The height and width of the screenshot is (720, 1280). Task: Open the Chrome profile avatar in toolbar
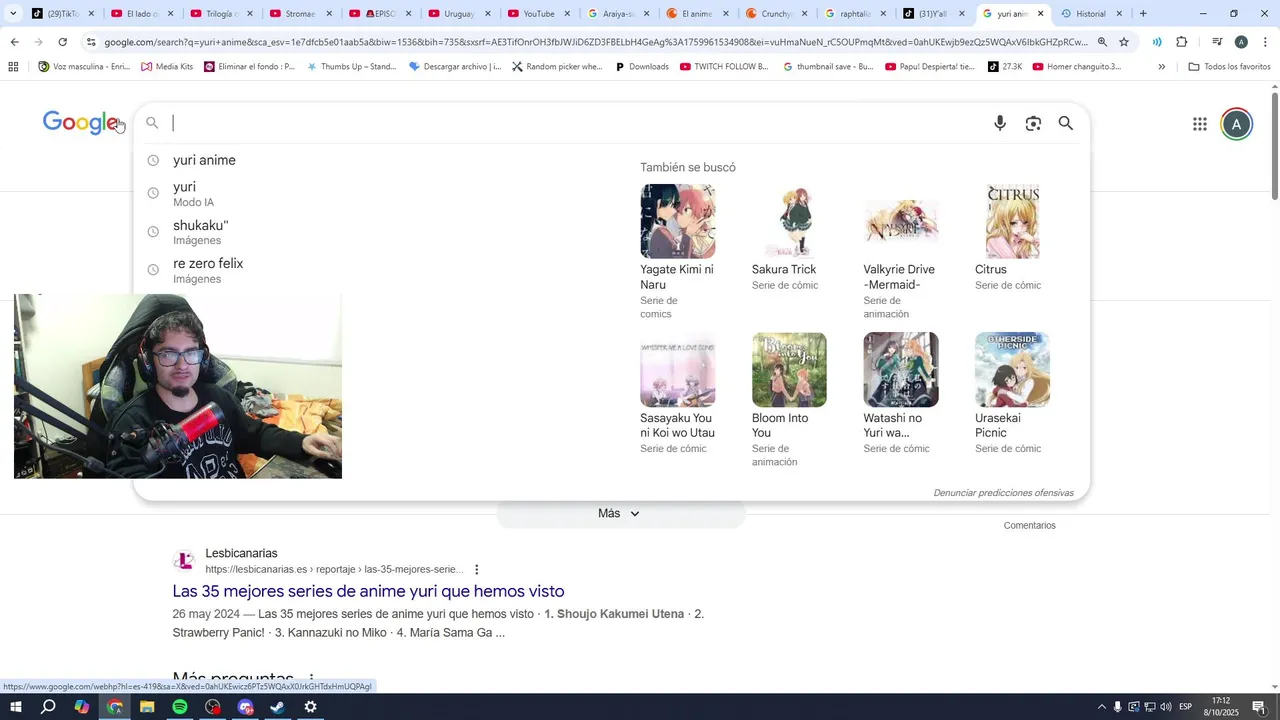click(1241, 42)
